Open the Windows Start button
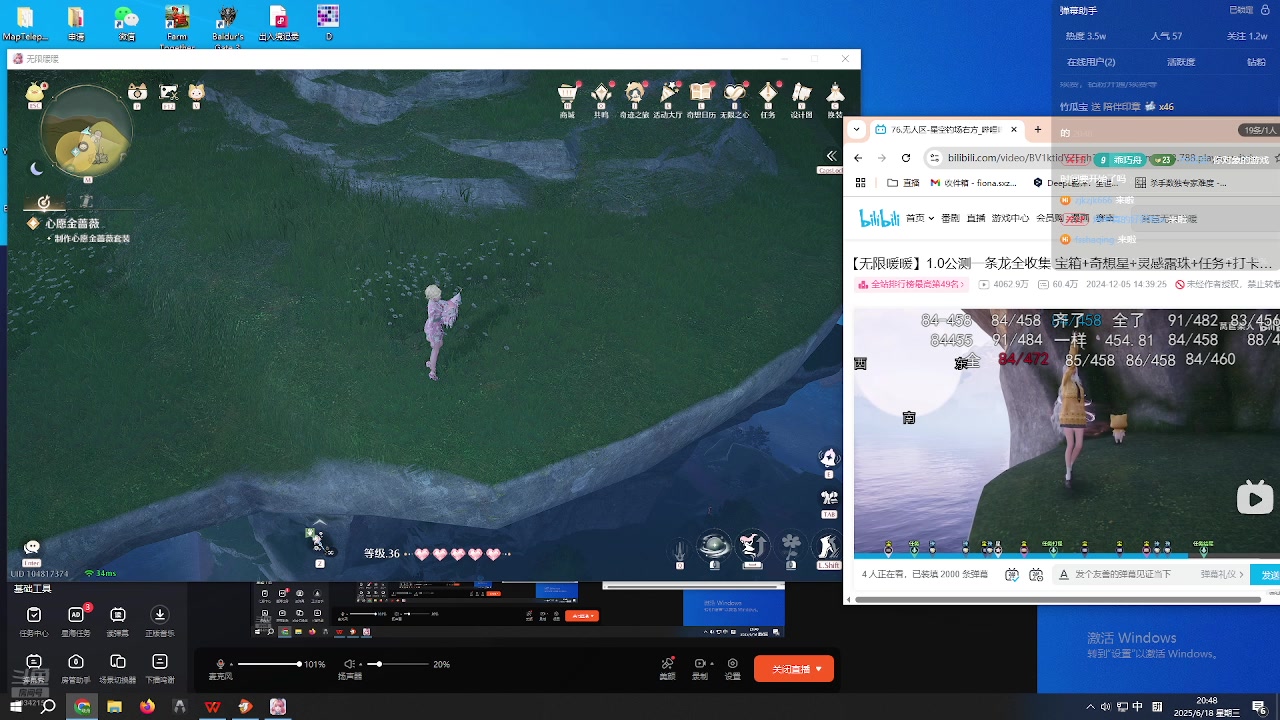 (x=14, y=706)
